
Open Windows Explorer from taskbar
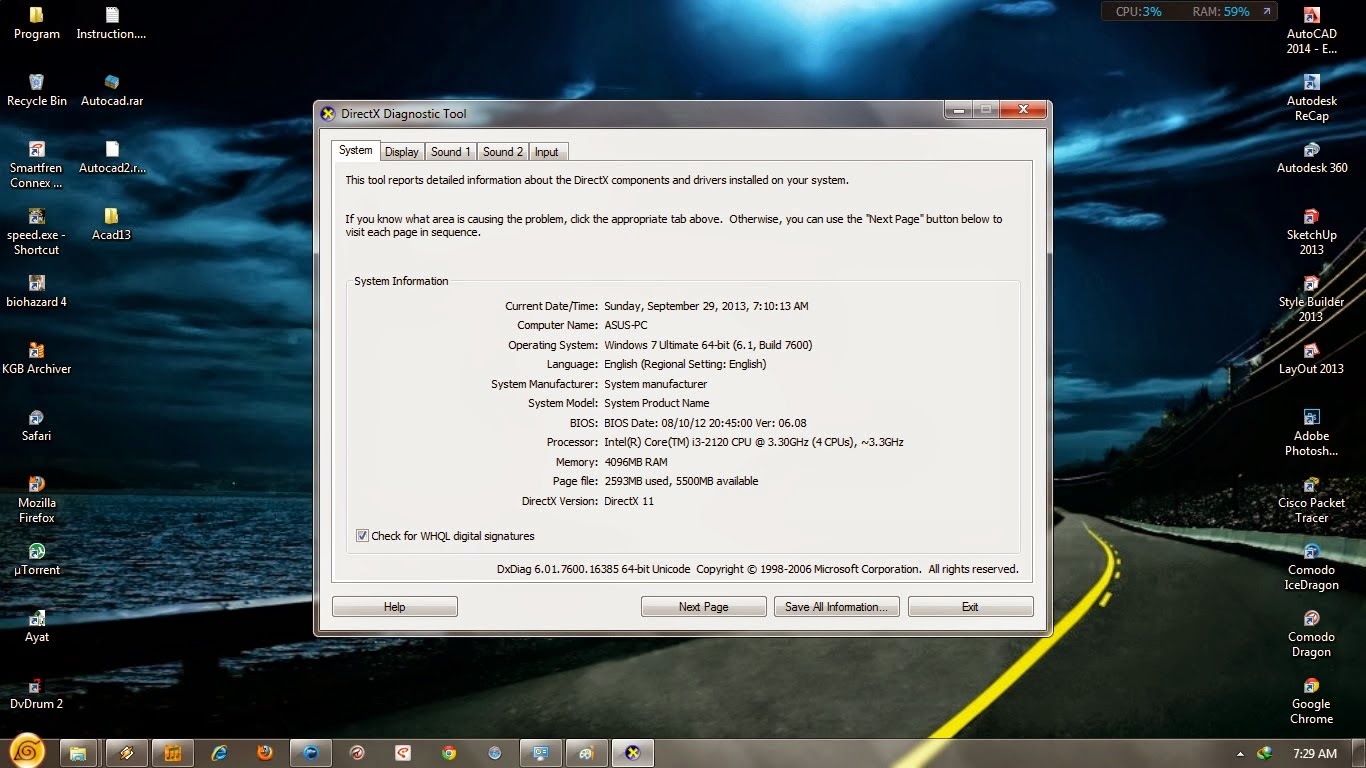(78, 753)
